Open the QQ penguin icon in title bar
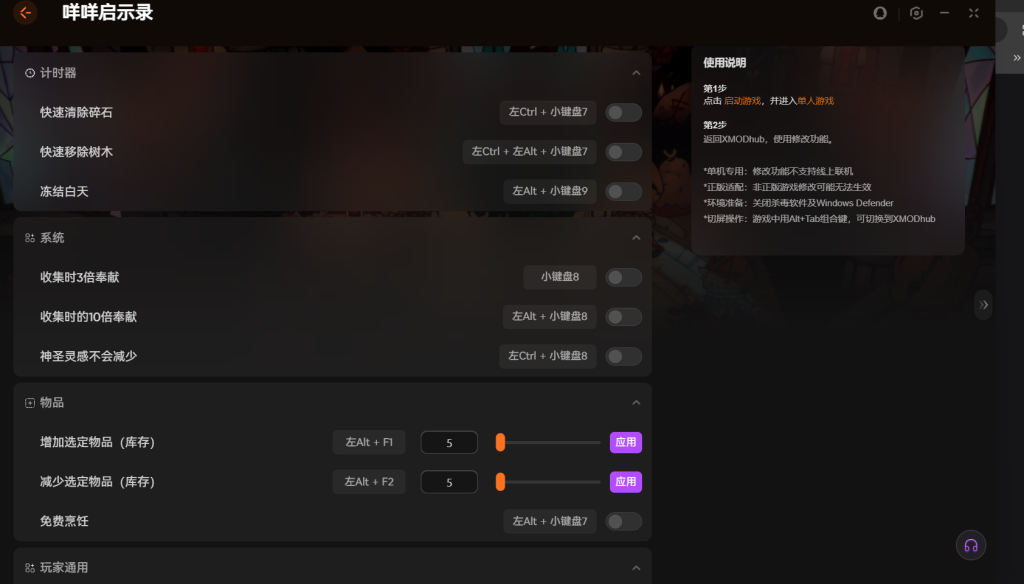The height and width of the screenshot is (584, 1024). pyautogui.click(x=880, y=13)
